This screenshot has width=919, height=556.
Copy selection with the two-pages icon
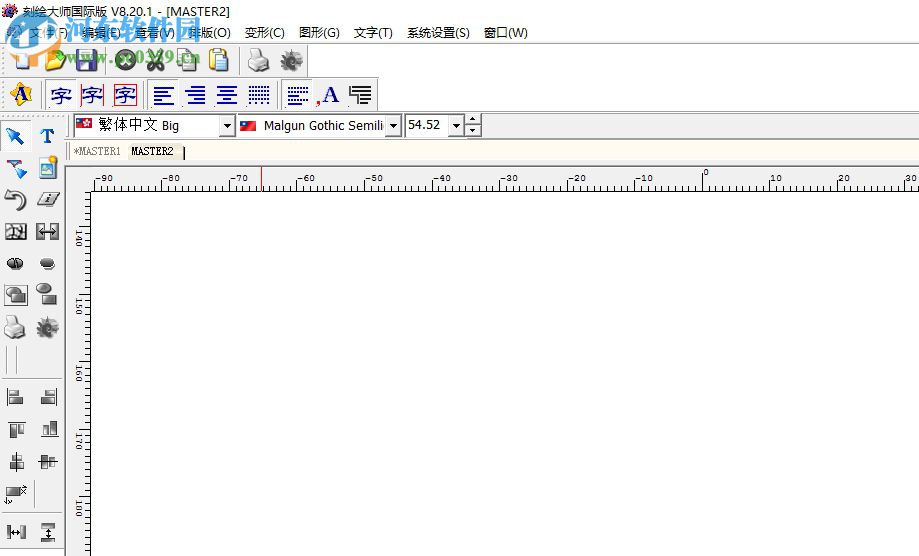[x=188, y=60]
